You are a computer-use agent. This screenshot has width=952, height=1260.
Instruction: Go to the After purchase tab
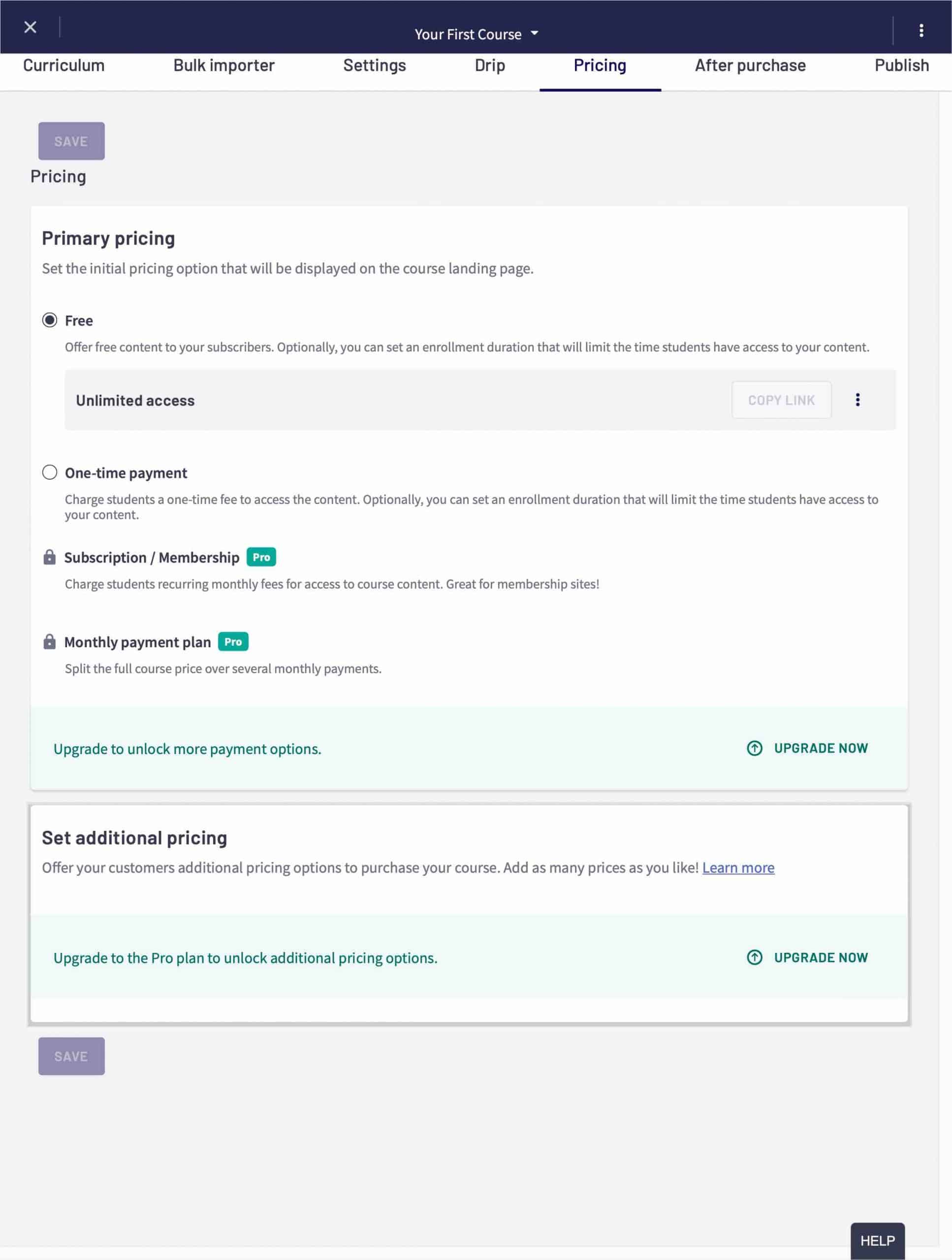(750, 65)
